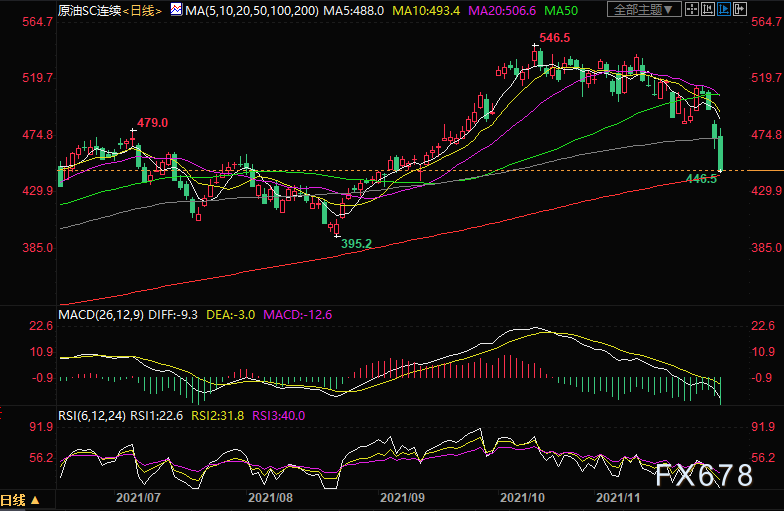Click the 385.0 left price axis label
This screenshot has width=784, height=511.
[38, 248]
